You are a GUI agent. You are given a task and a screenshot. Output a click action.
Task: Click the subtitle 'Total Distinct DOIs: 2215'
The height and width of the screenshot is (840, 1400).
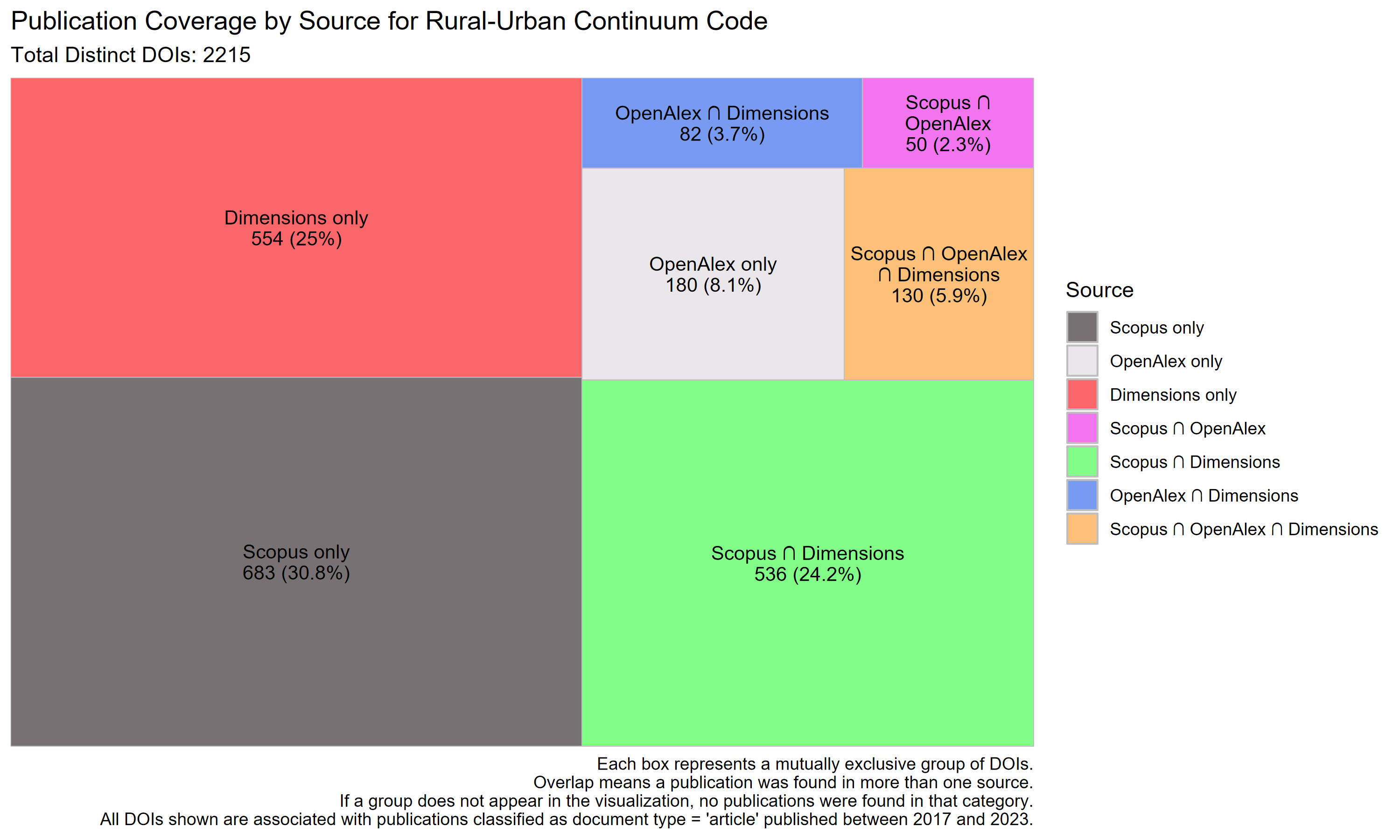click(131, 55)
